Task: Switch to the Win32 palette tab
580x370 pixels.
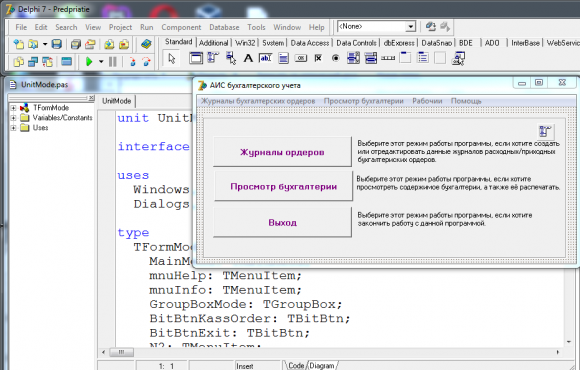Action: pyautogui.click(x=245, y=43)
